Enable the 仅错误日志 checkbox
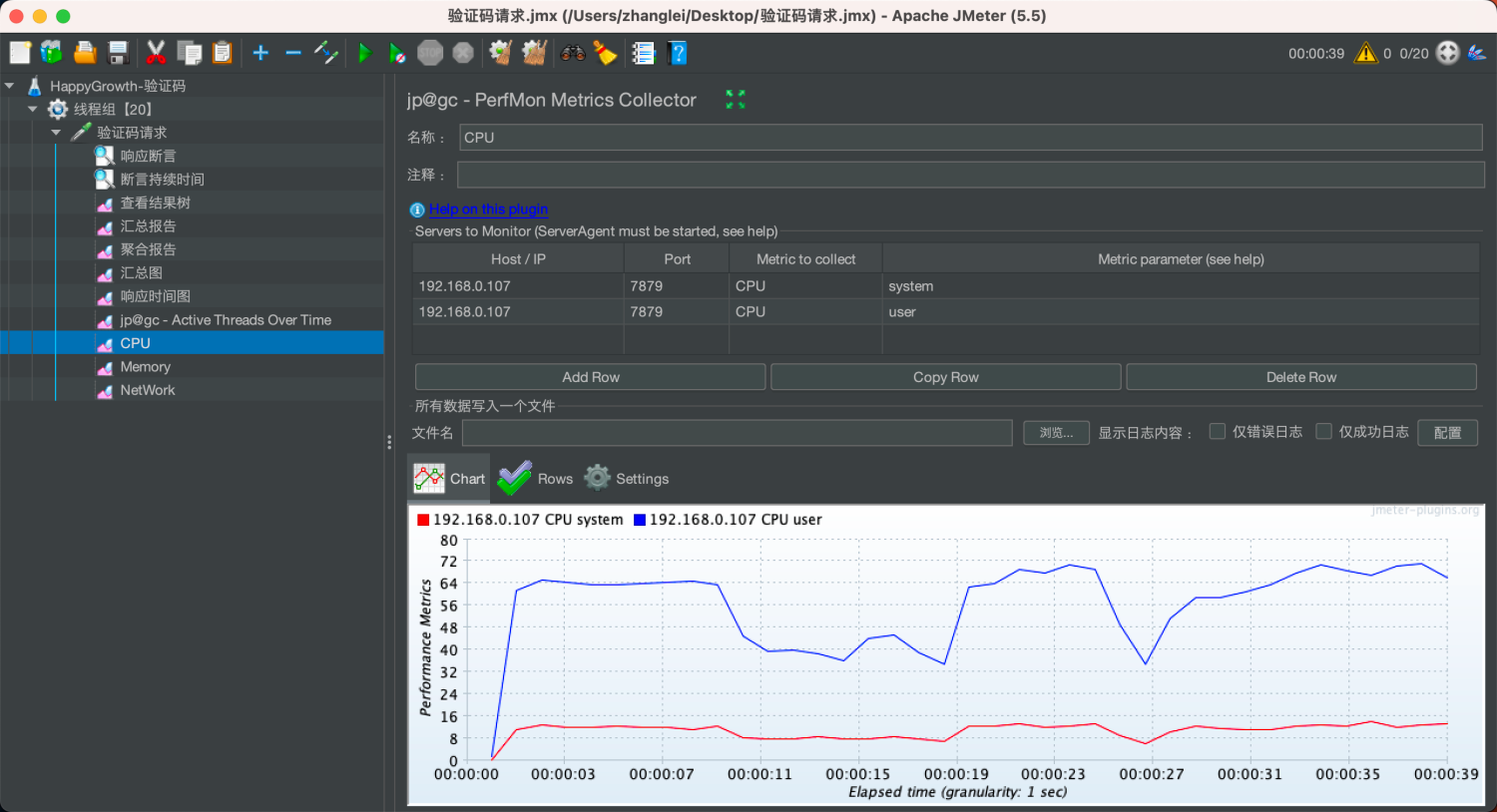 tap(1218, 431)
